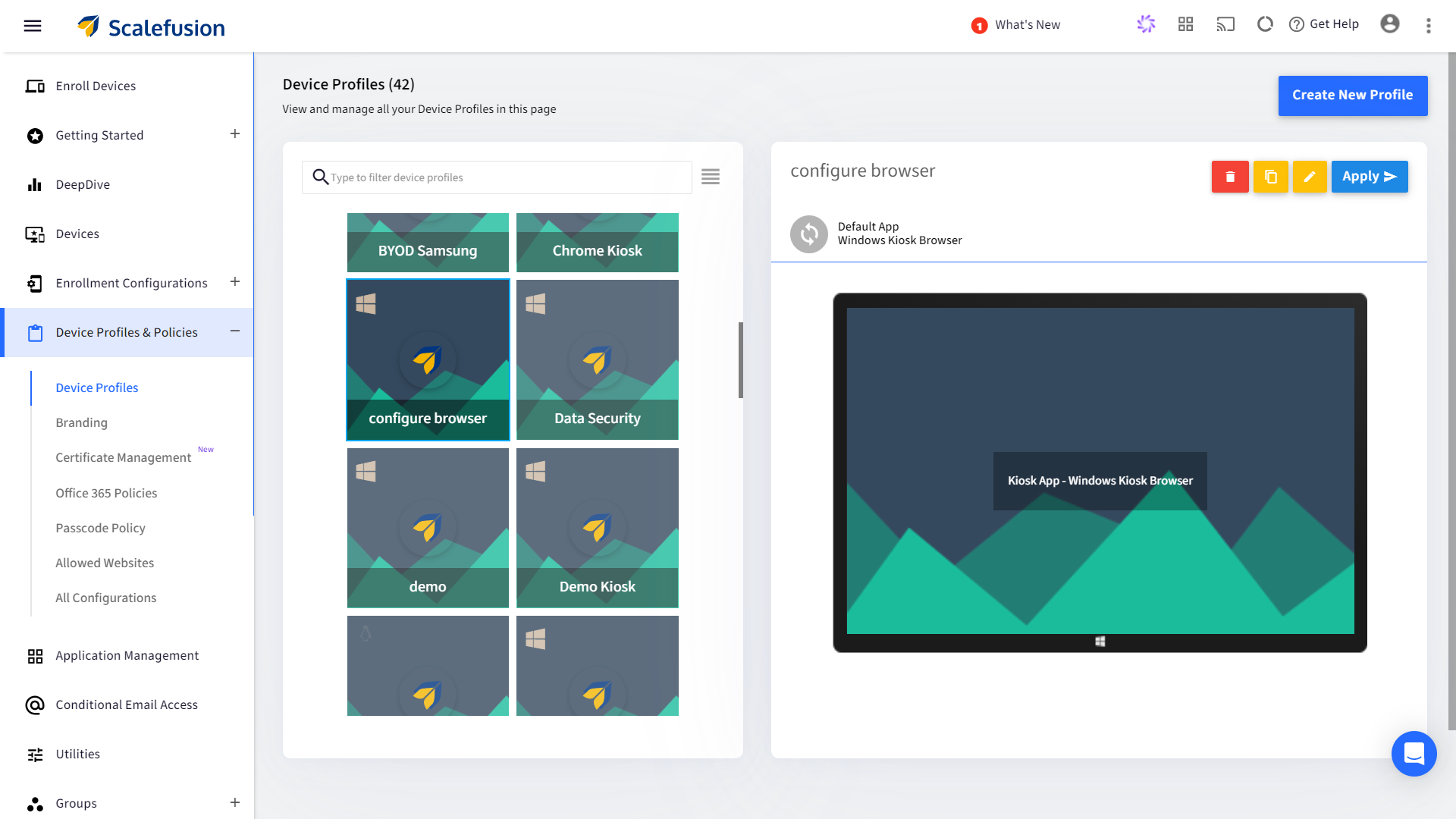Select demo profile card
The width and height of the screenshot is (1456, 819).
pos(428,528)
